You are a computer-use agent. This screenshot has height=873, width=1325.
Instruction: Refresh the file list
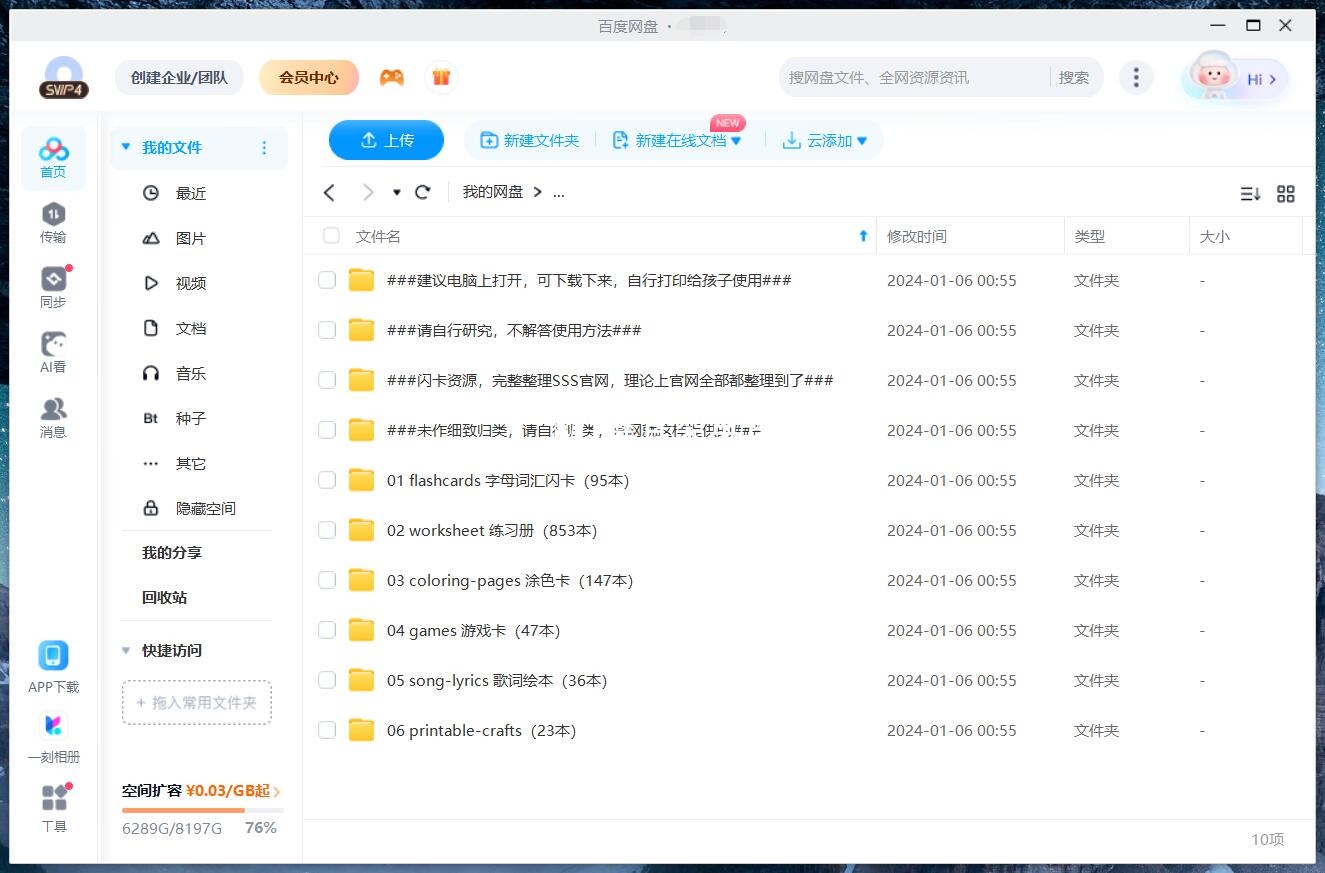coord(422,191)
